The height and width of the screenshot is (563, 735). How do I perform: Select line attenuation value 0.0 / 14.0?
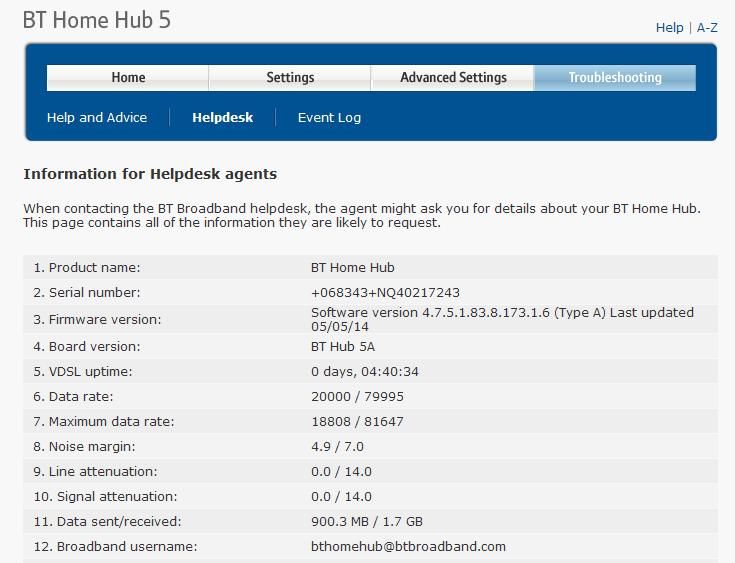coord(341,471)
